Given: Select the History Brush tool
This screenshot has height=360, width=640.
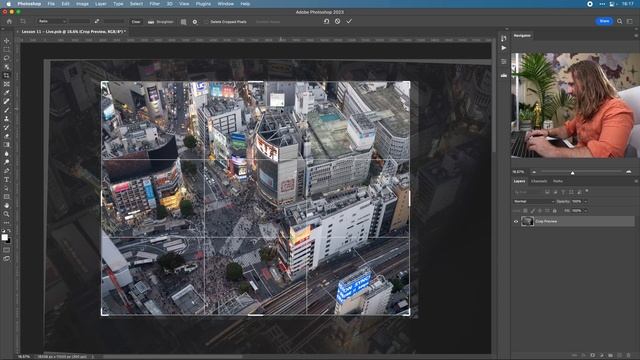Looking at the screenshot, I should coord(7,127).
